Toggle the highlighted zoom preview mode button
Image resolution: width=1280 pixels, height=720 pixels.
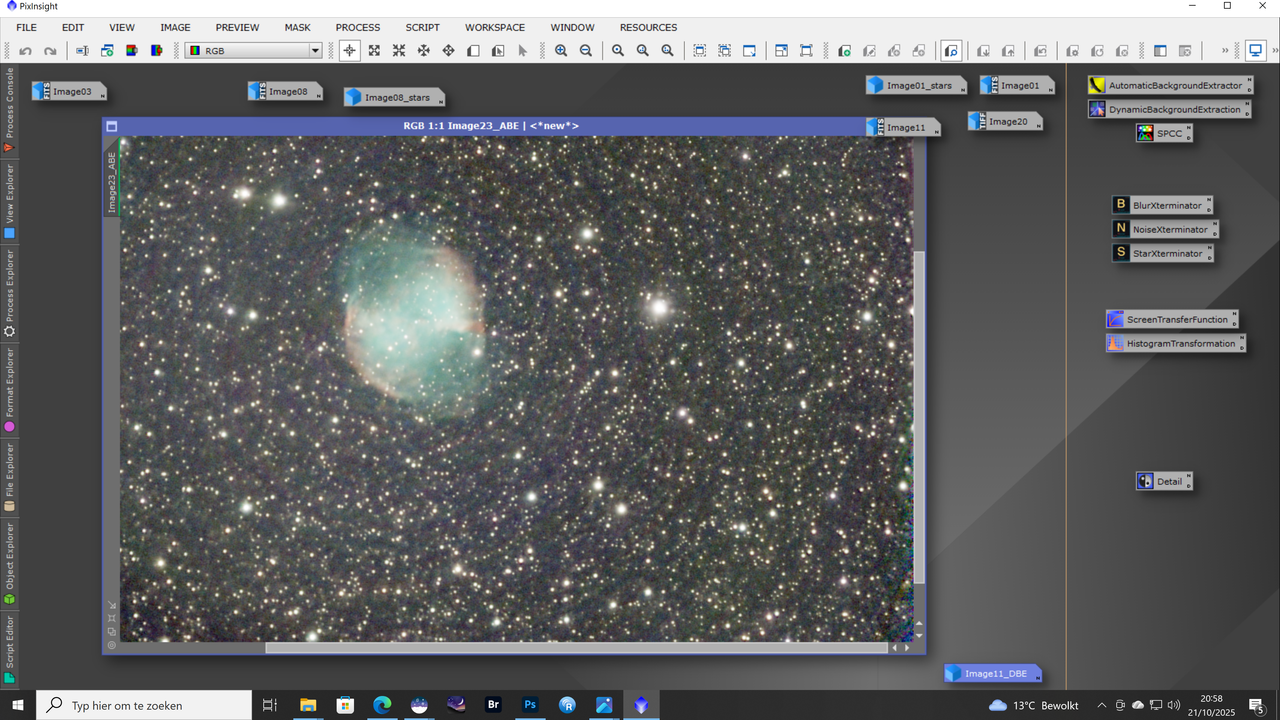951,51
